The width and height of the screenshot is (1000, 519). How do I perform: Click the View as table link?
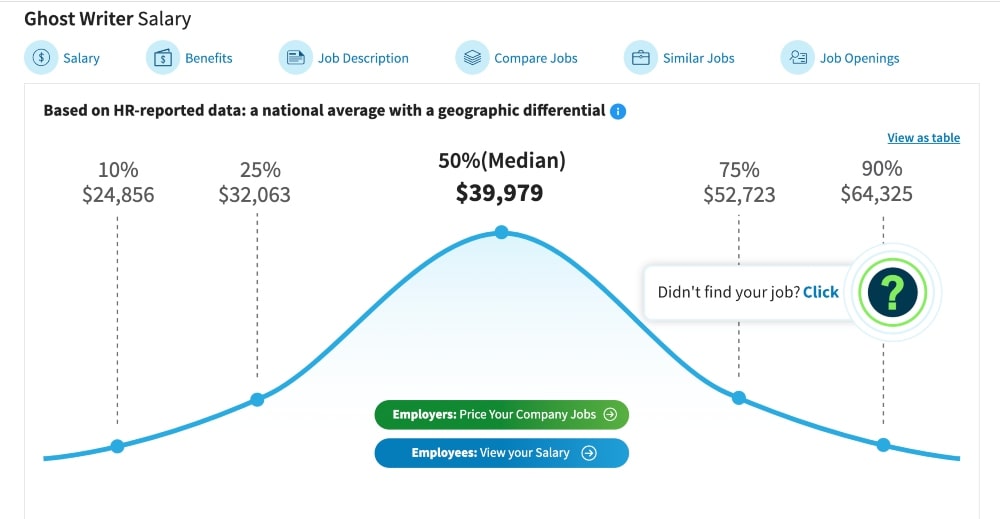pos(923,138)
